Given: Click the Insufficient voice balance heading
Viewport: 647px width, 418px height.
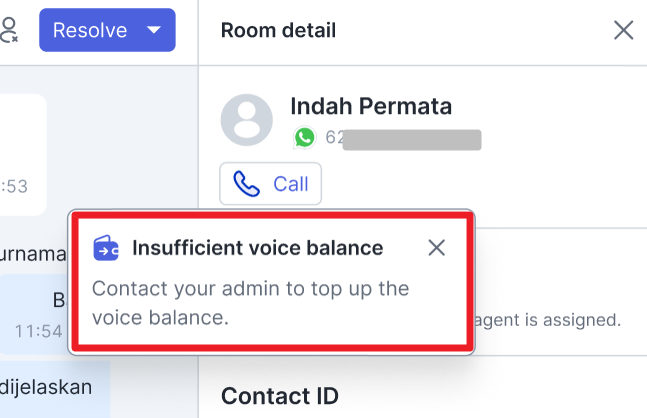Looking at the screenshot, I should [257, 248].
